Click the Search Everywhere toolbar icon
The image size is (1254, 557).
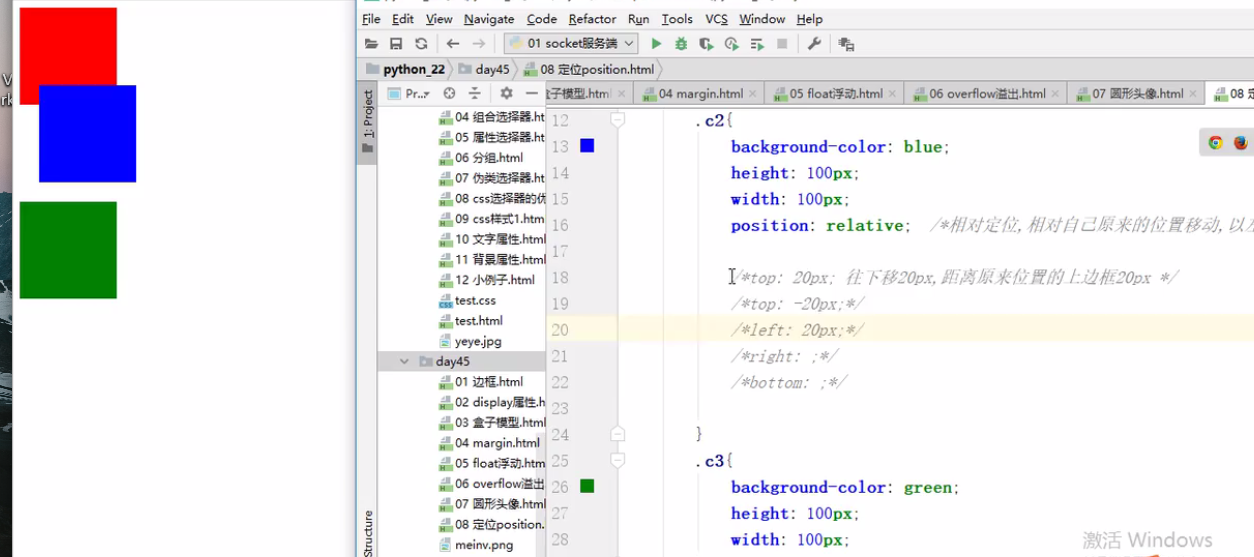pos(846,44)
